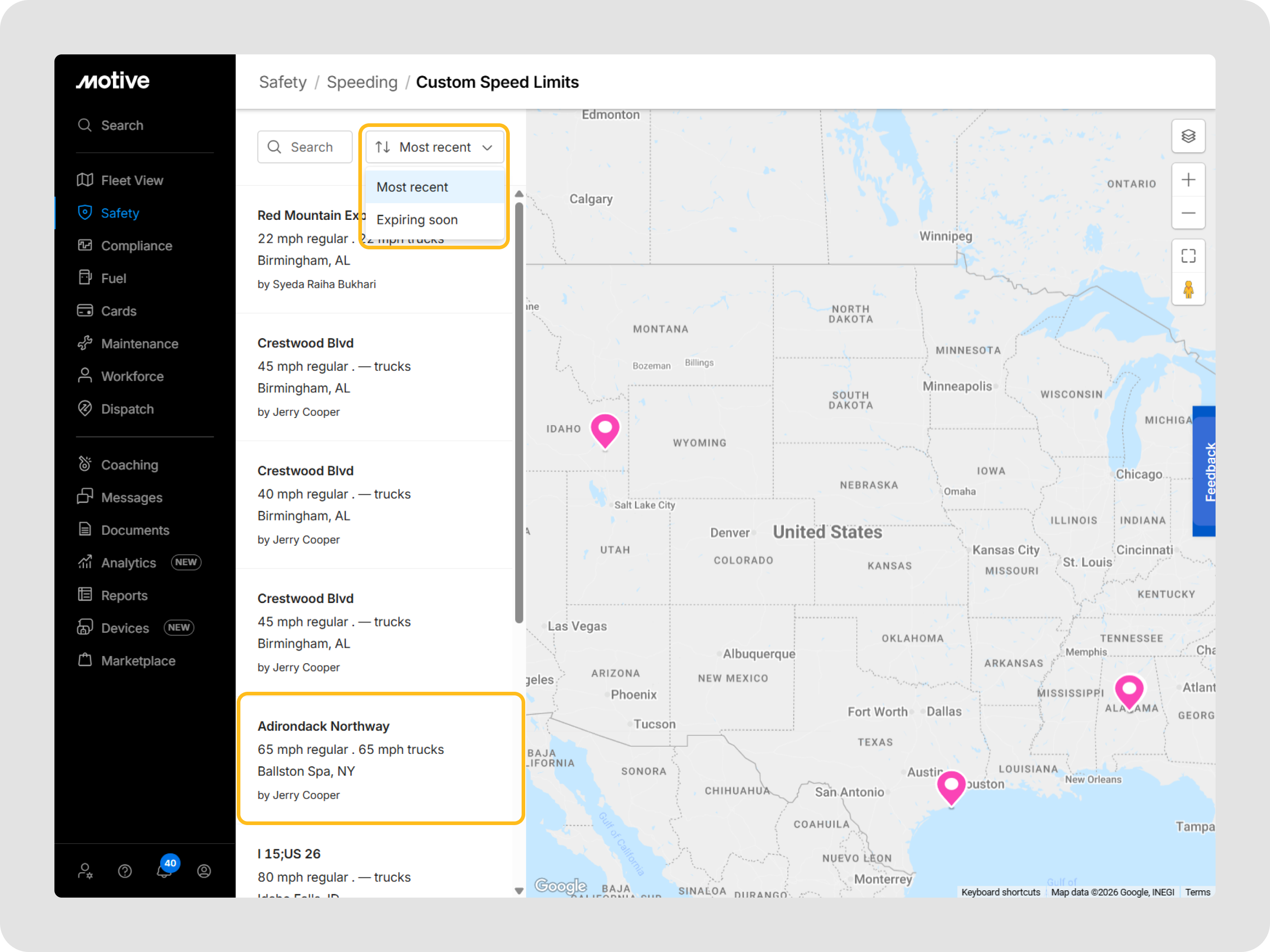Open the Feedback side tab
Viewport: 1270px width, 952px height.
[1204, 472]
